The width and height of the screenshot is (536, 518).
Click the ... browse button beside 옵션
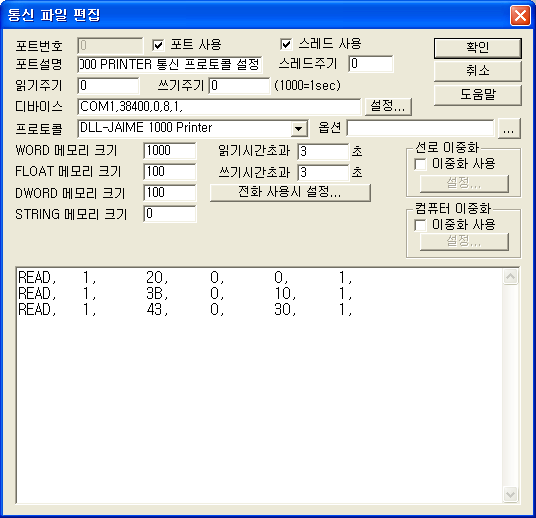tap(509, 129)
